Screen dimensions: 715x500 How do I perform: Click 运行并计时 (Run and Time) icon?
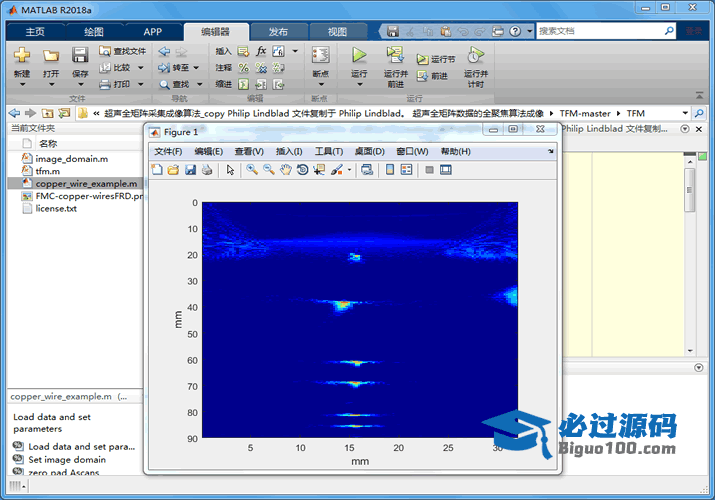[x=475, y=55]
